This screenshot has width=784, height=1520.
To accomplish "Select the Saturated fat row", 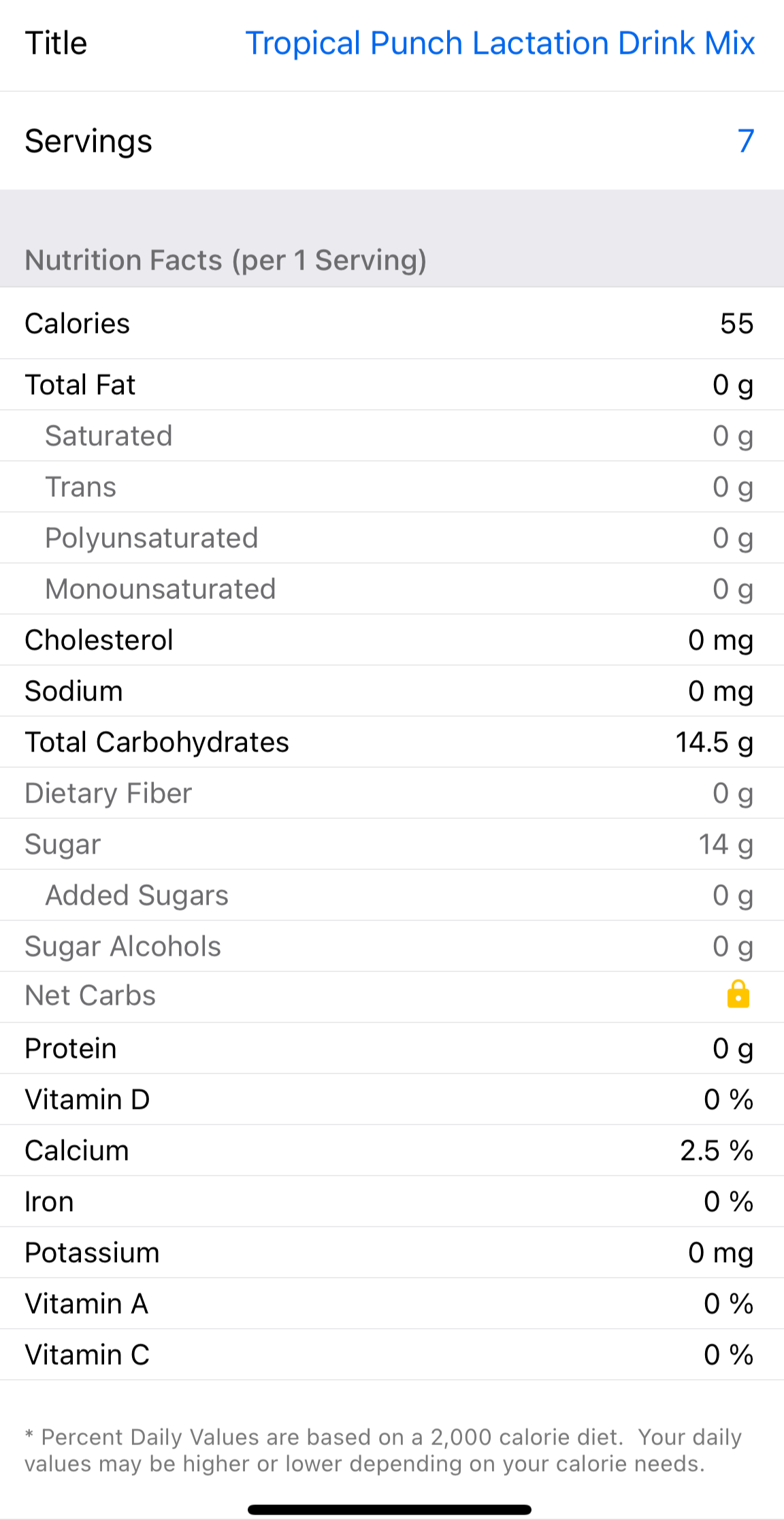I will 392,436.
